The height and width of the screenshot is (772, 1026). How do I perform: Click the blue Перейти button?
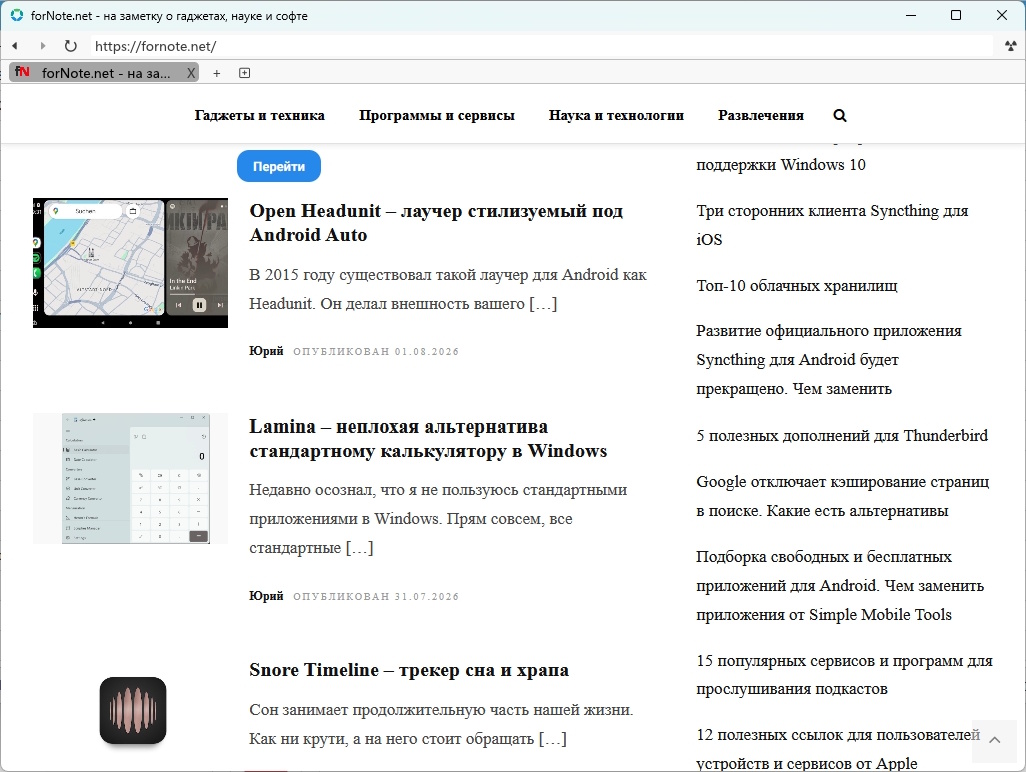279,166
